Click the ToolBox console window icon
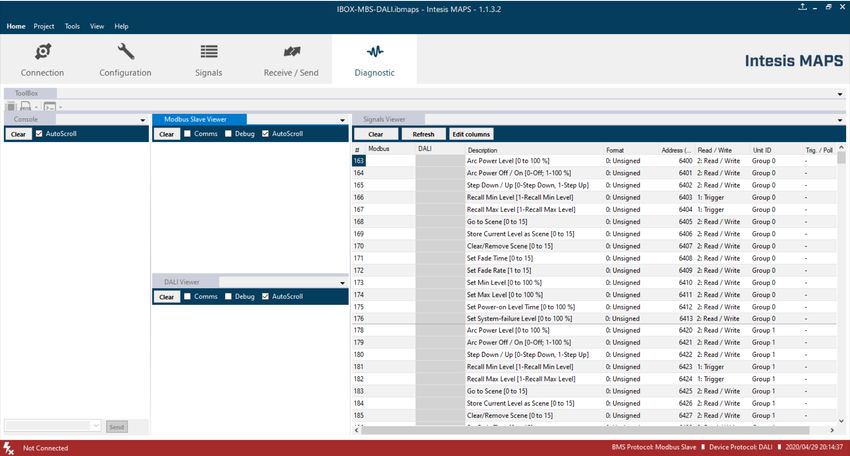The width and height of the screenshot is (850, 456). point(50,107)
